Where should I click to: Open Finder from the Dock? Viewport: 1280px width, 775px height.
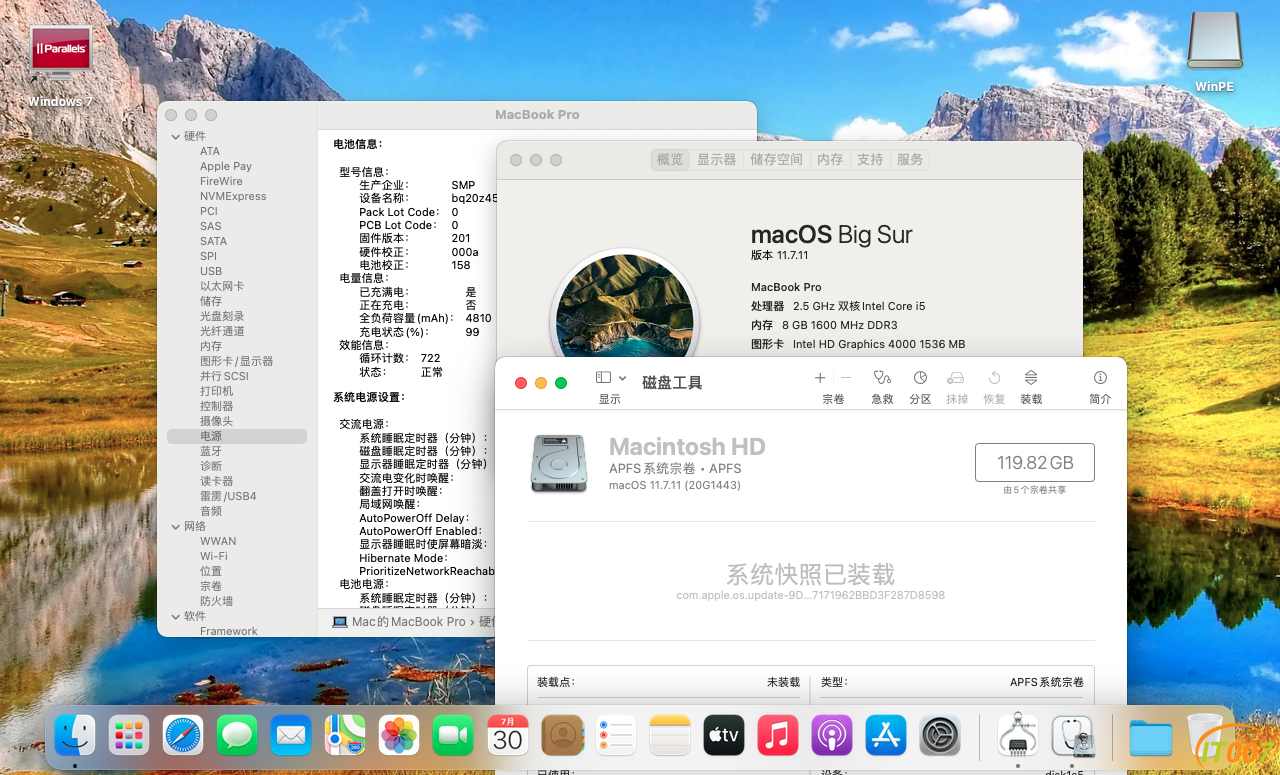click(x=75, y=736)
